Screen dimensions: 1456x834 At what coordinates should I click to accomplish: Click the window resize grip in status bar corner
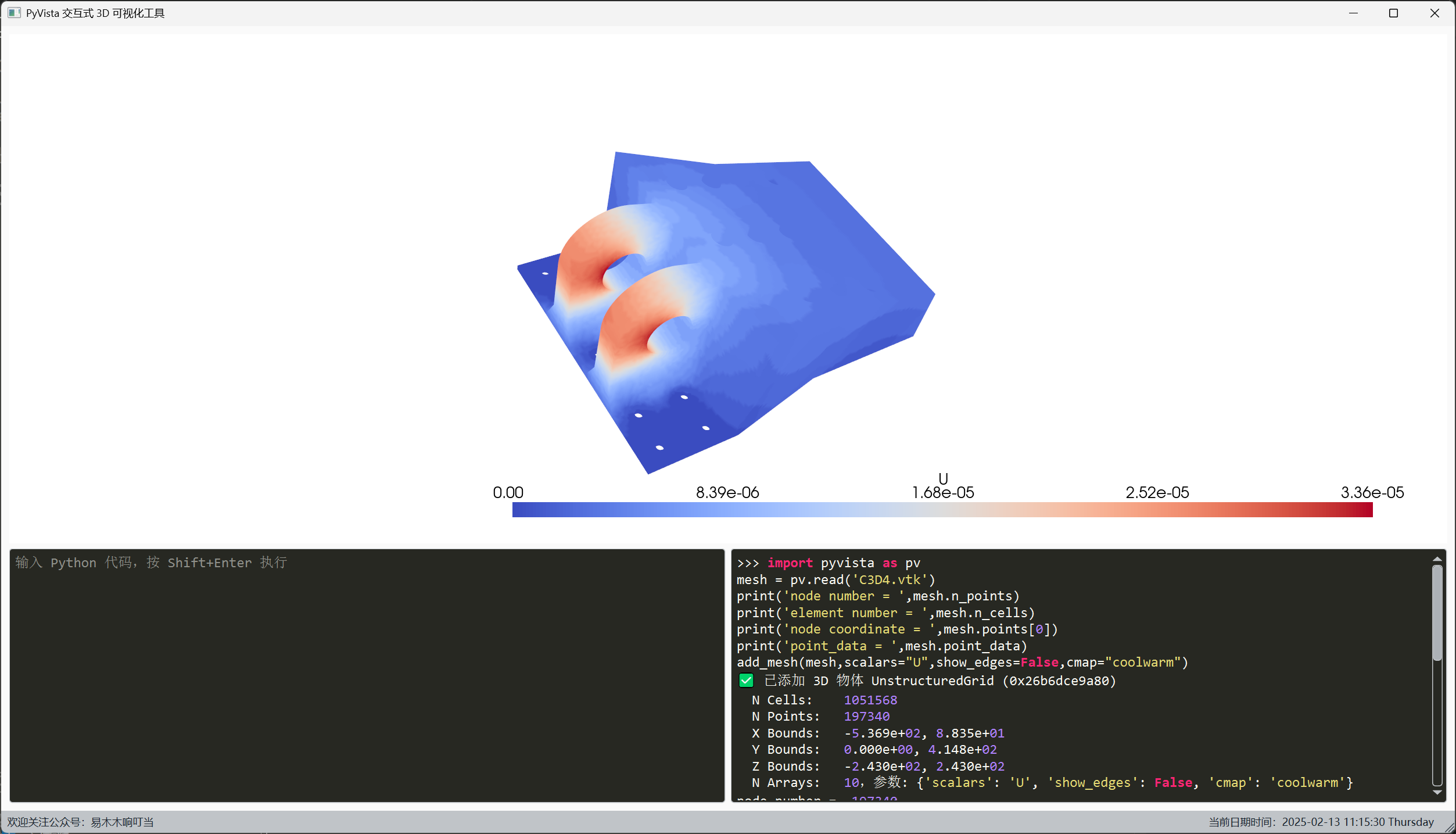1450,828
